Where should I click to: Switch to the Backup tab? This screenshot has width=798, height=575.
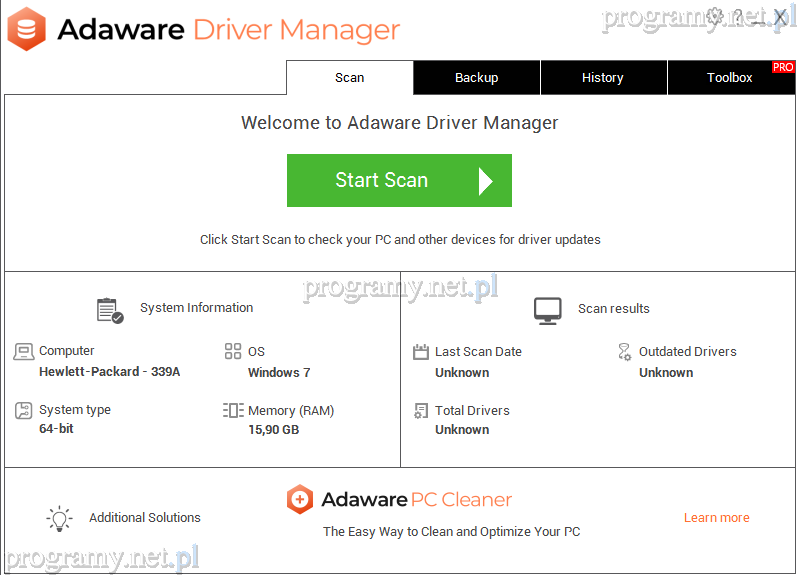tap(476, 78)
